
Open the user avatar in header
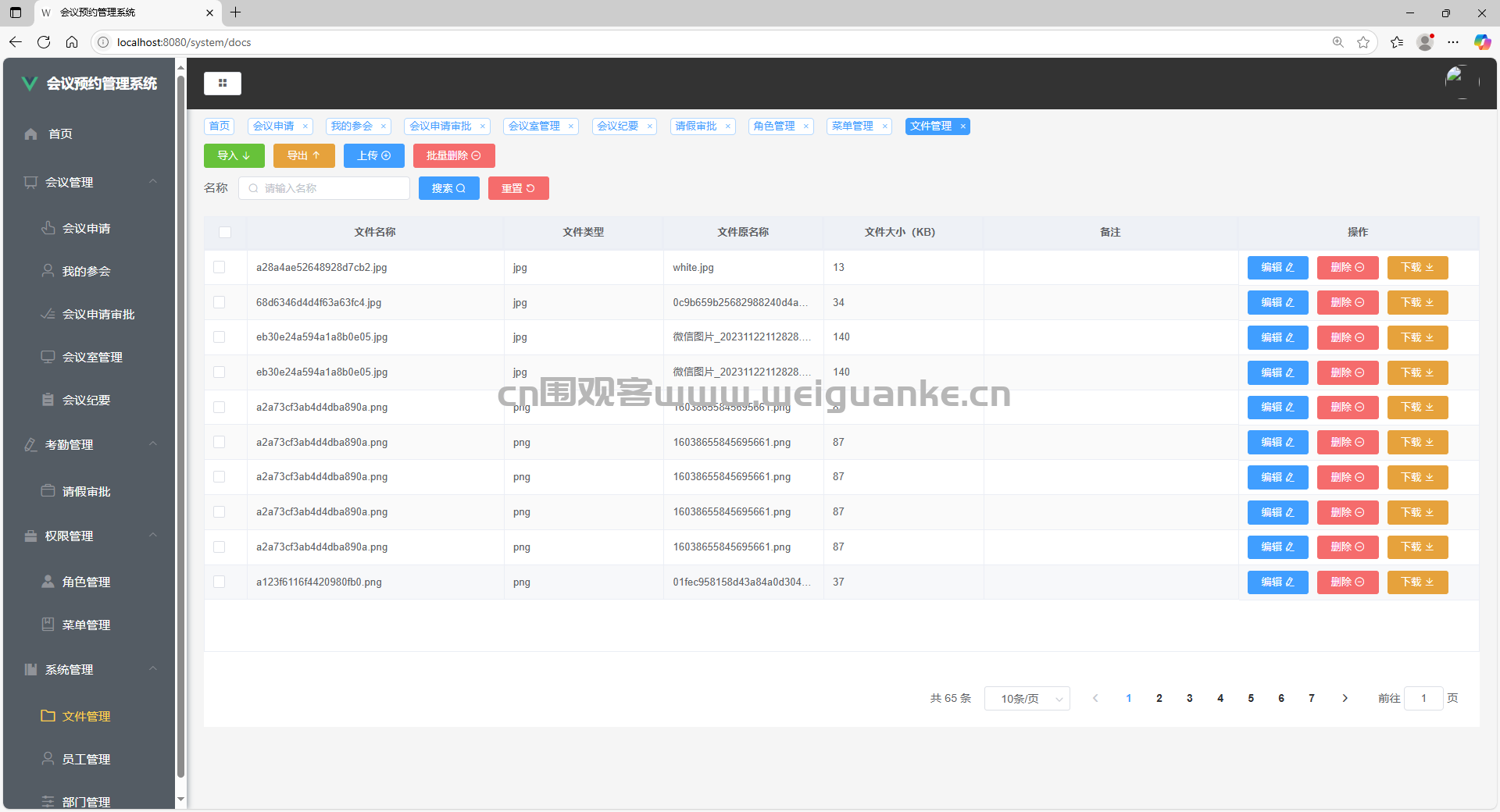1457,80
